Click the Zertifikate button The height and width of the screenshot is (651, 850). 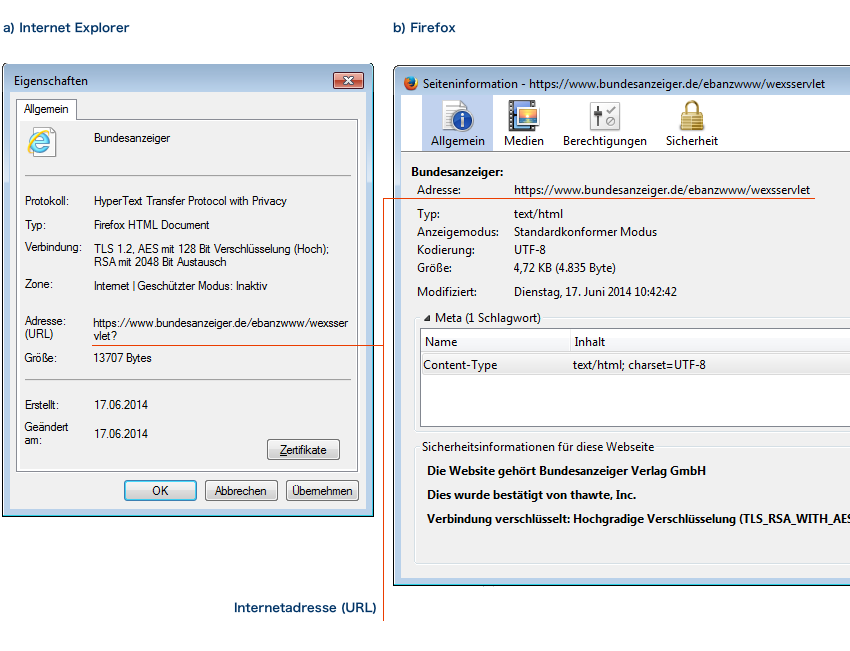click(x=303, y=449)
